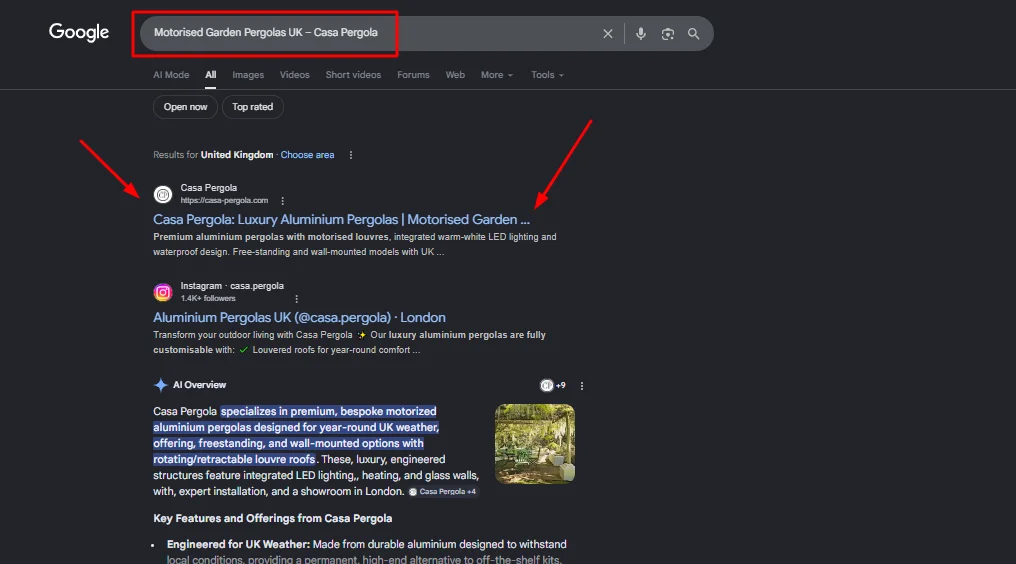Viewport: 1016px width, 564px height.
Task: Toggle the Top rated filter chip
Action: [x=253, y=107]
